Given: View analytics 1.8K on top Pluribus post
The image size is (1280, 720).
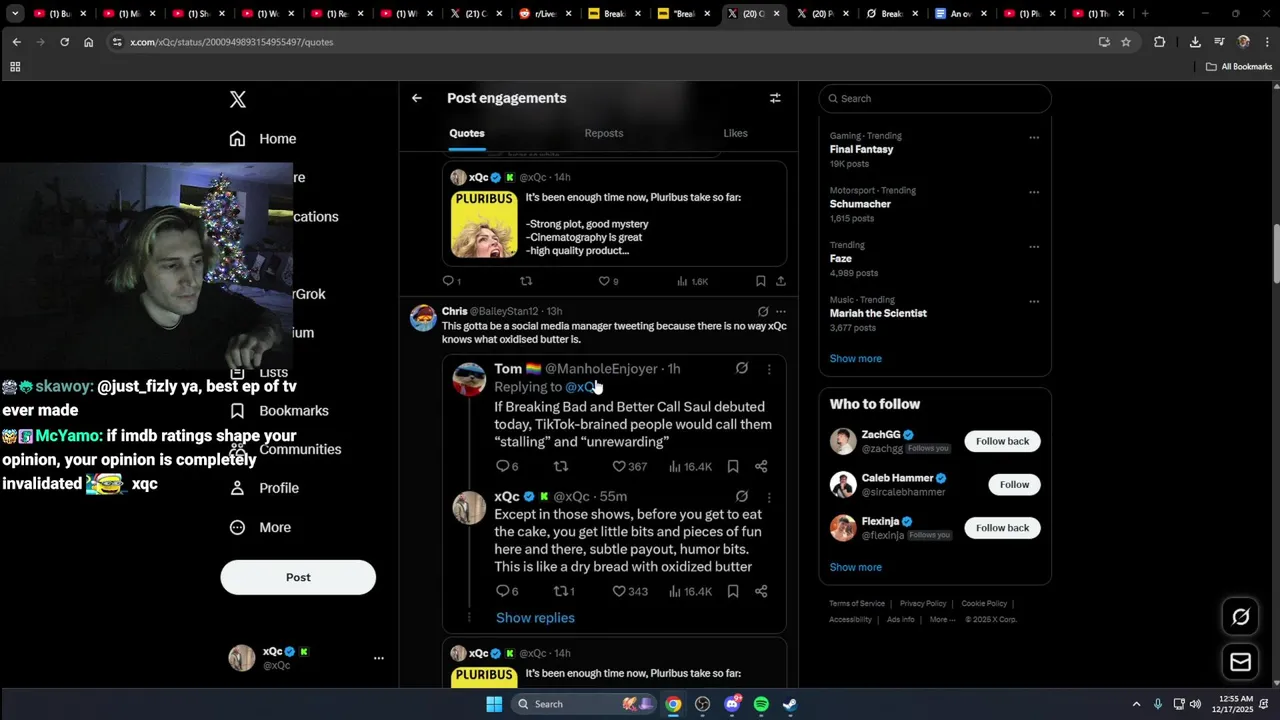Looking at the screenshot, I should pyautogui.click(x=692, y=281).
